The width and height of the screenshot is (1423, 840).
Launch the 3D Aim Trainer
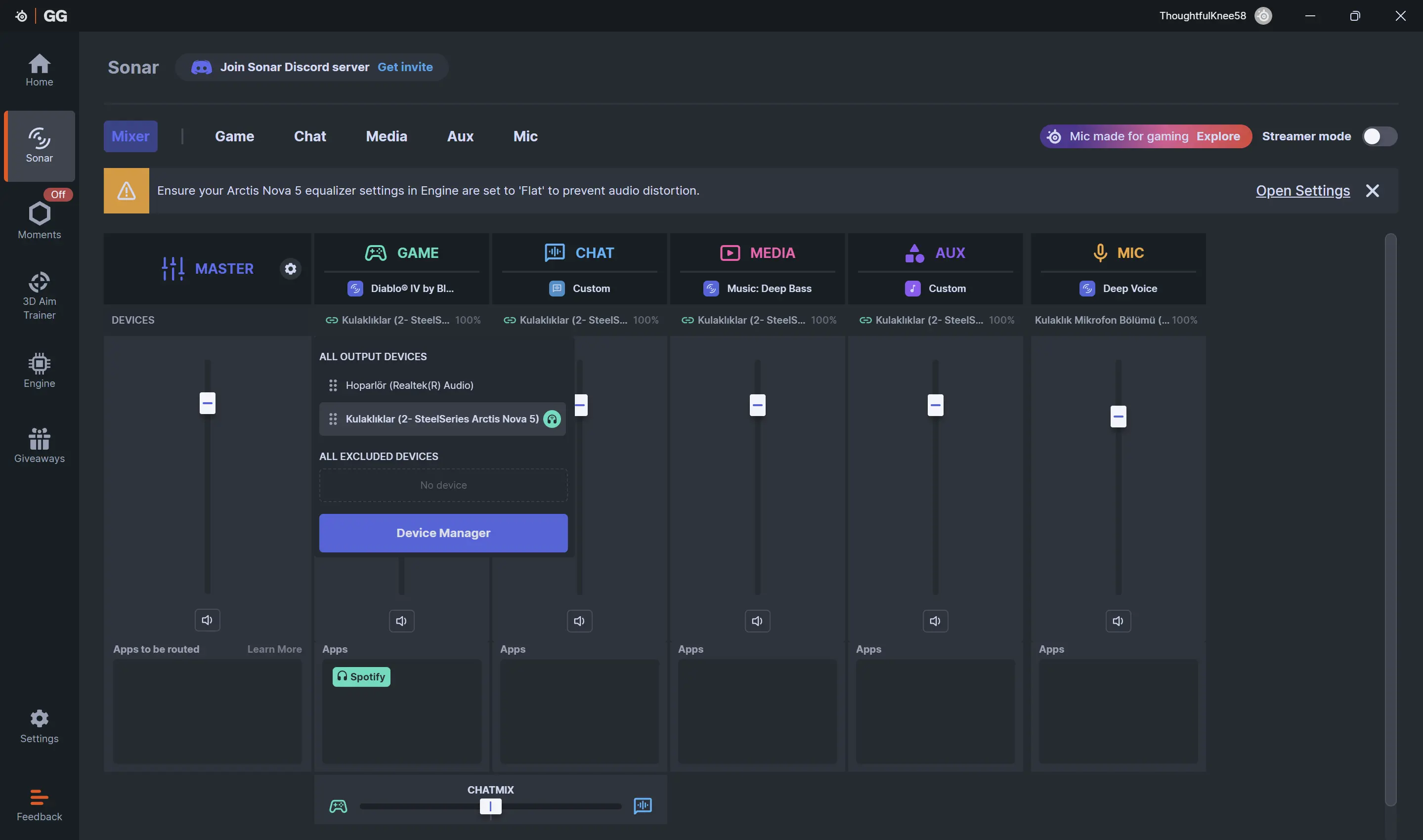point(39,296)
